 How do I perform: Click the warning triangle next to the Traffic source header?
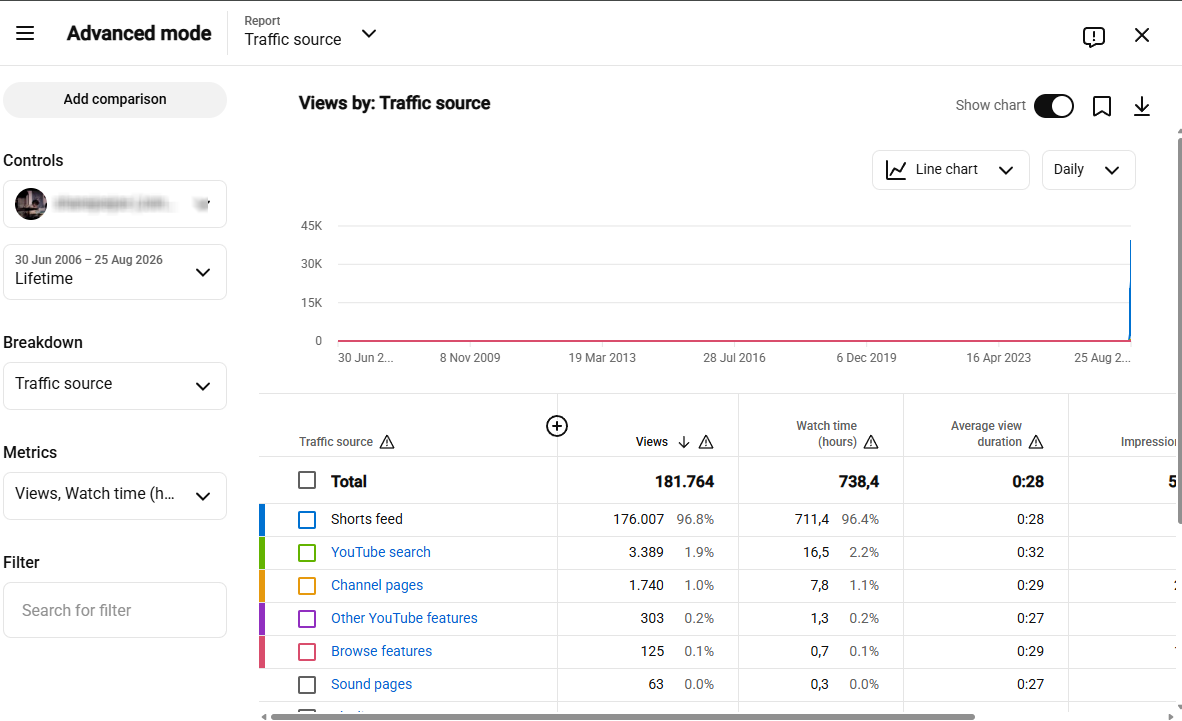(x=387, y=442)
